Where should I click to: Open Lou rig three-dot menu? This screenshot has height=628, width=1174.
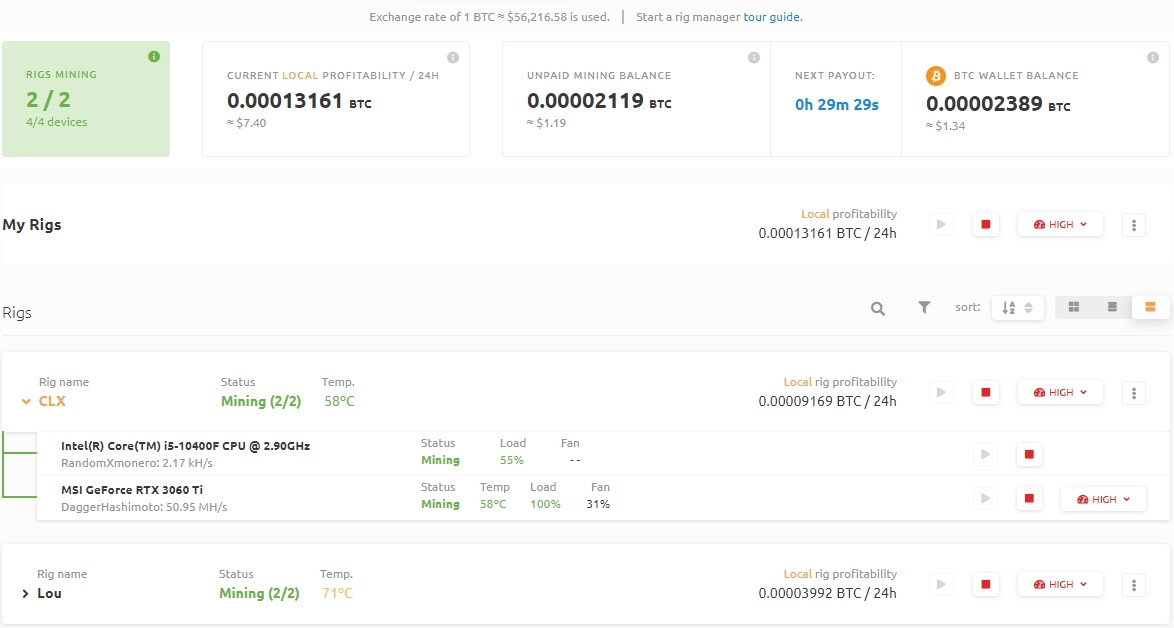click(1134, 585)
